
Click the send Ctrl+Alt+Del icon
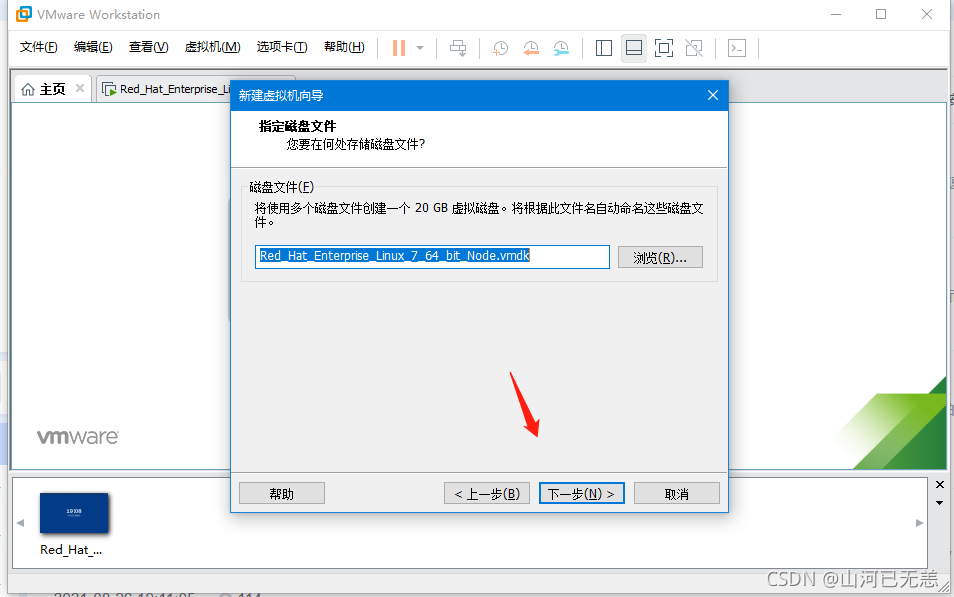coord(458,48)
